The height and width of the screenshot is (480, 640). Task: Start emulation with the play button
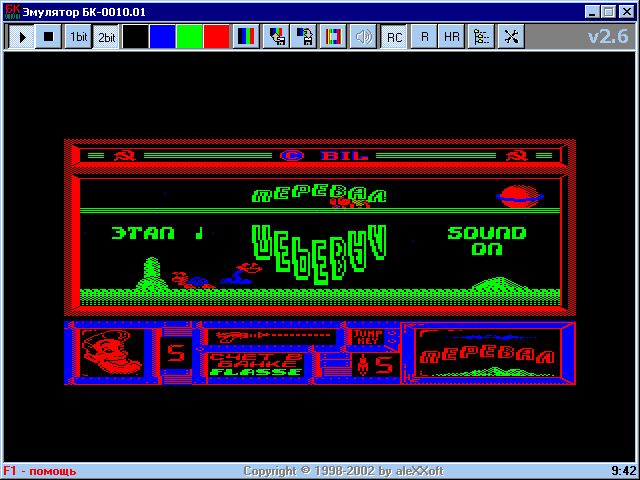[22, 37]
